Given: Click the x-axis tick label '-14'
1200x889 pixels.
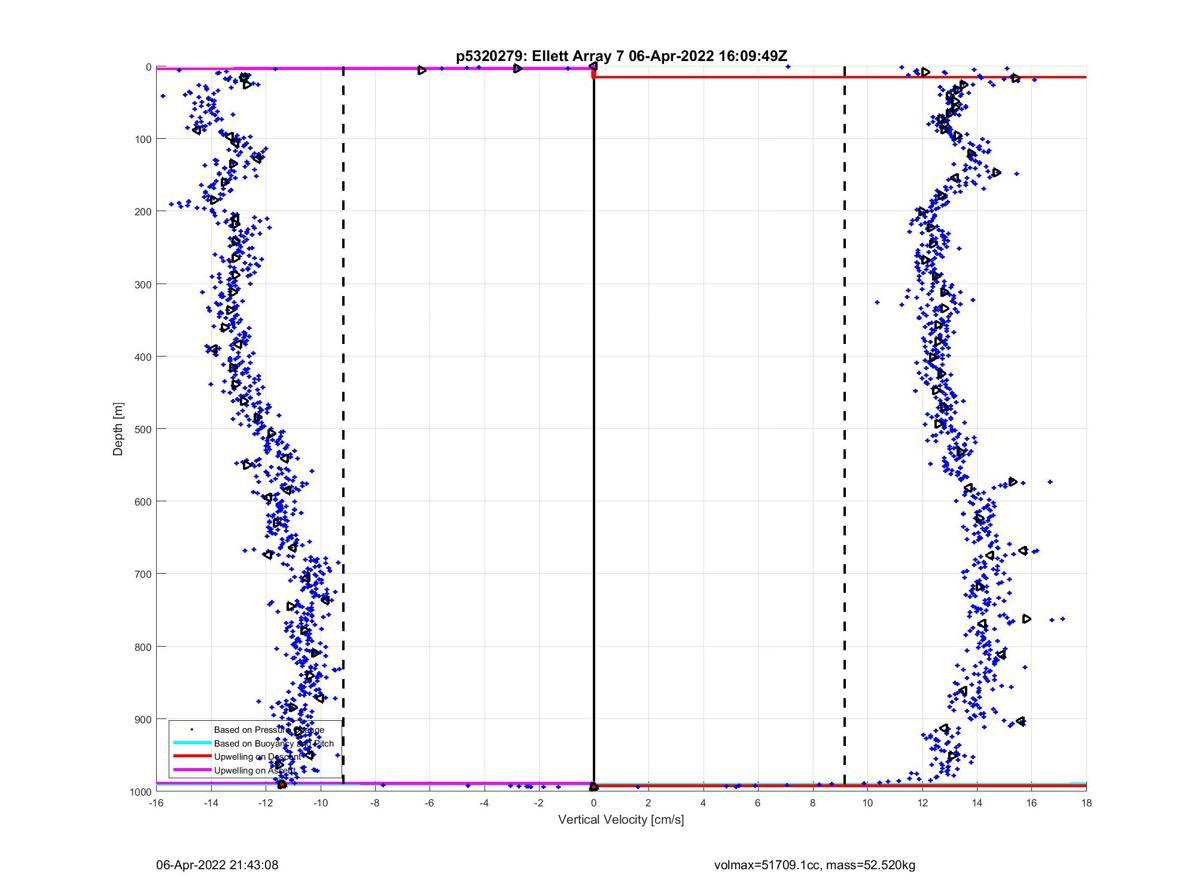Looking at the screenshot, I should pos(211,803).
